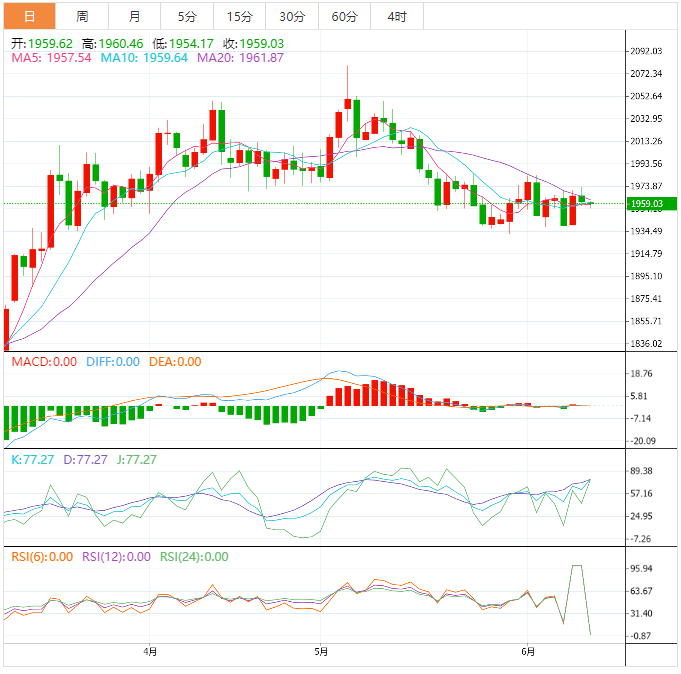Click the K:77.27 indicator label
The width and height of the screenshot is (681, 674).
pyautogui.click(x=33, y=460)
